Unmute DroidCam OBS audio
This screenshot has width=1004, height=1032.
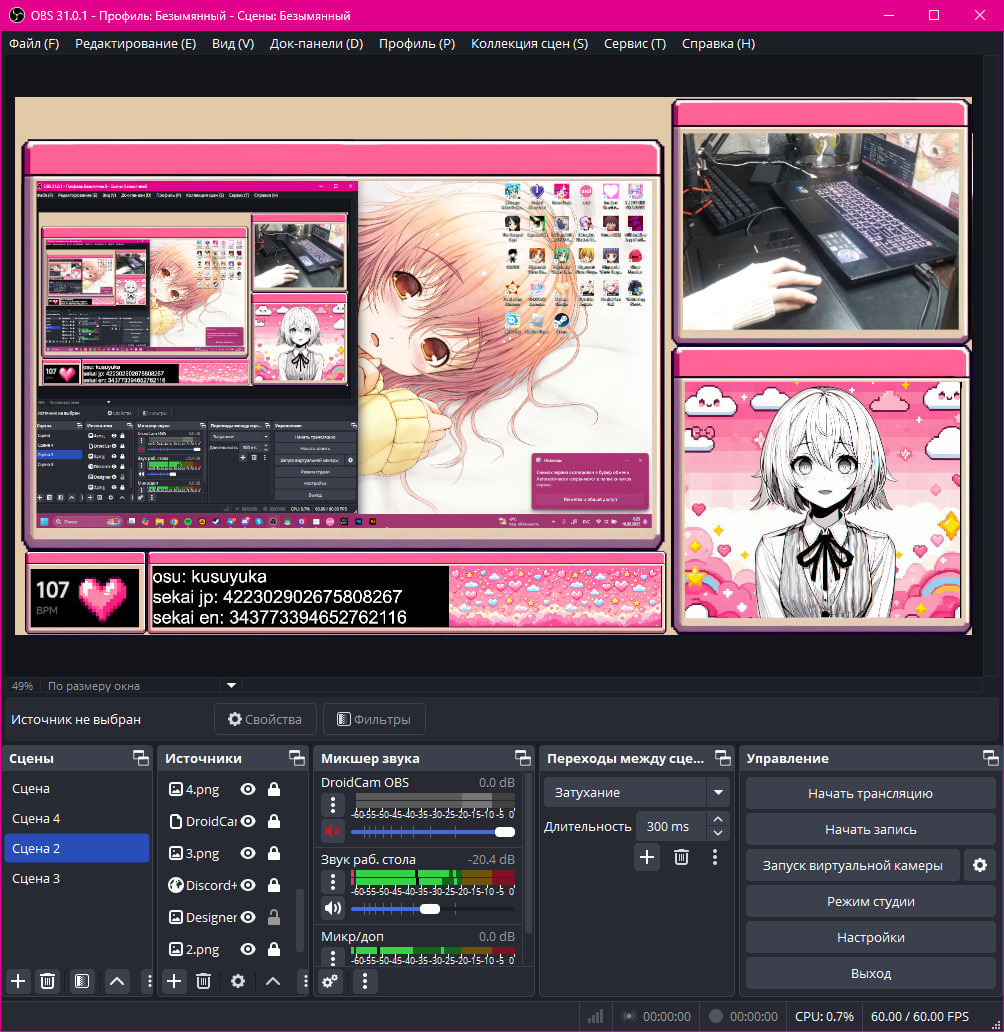pyautogui.click(x=333, y=831)
